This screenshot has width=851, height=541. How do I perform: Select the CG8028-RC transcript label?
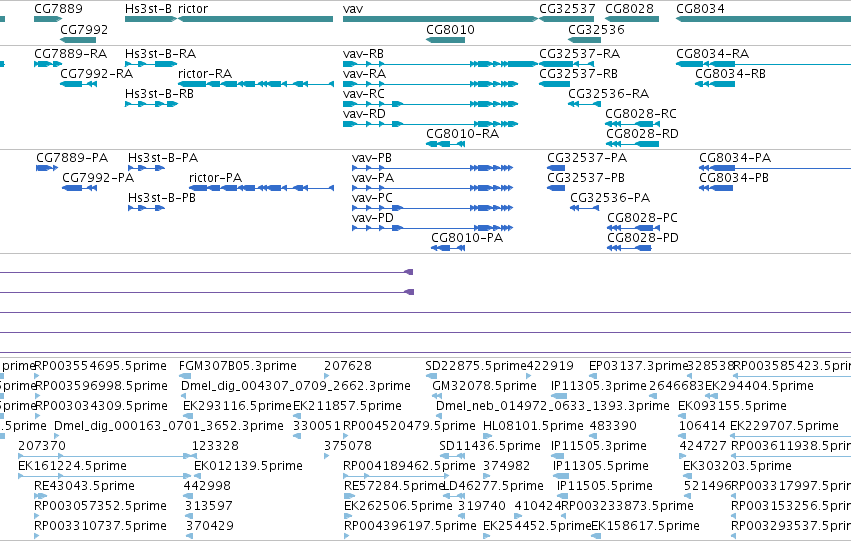point(640,113)
